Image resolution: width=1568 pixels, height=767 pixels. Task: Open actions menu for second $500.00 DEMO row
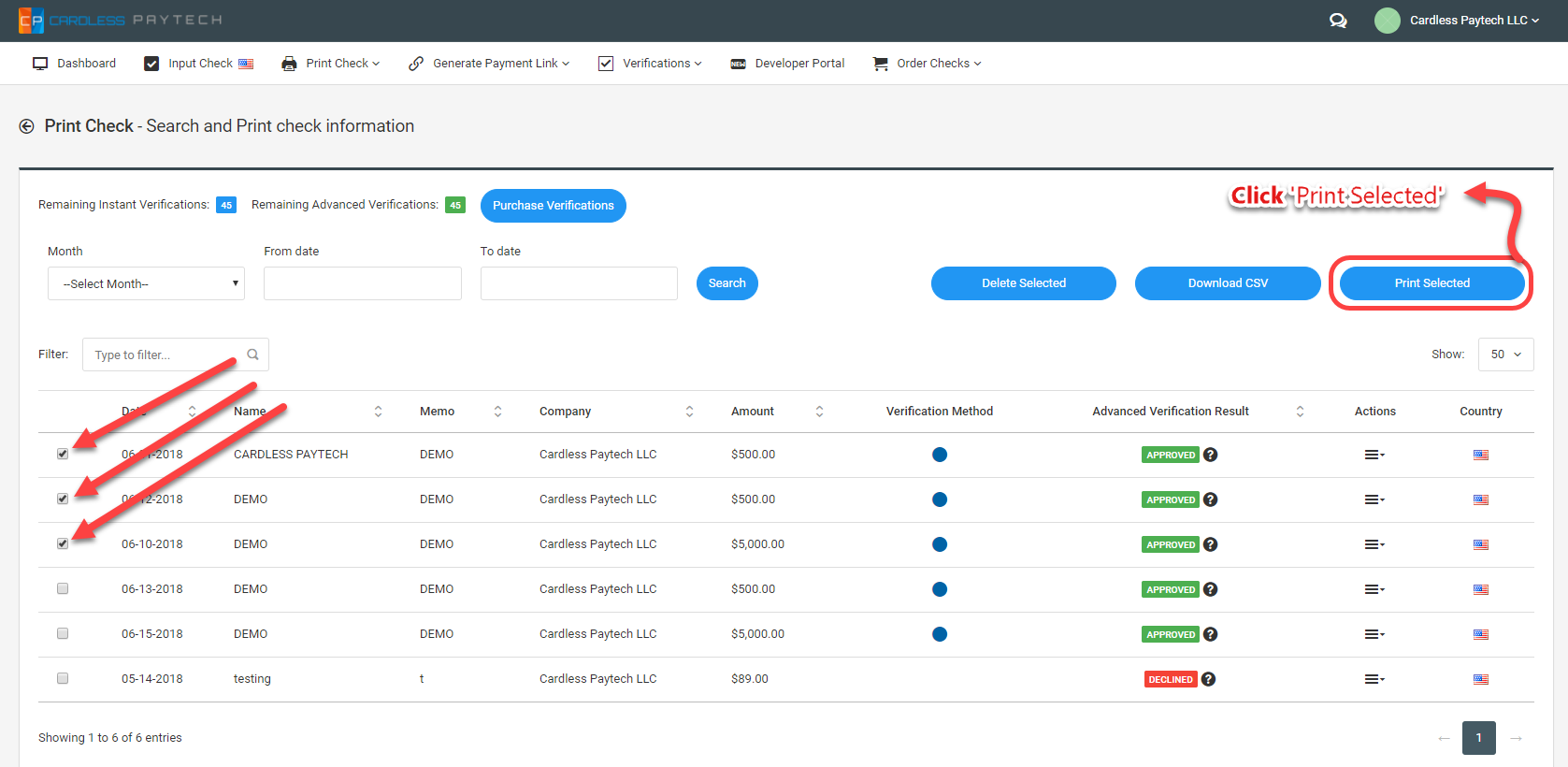(1374, 499)
